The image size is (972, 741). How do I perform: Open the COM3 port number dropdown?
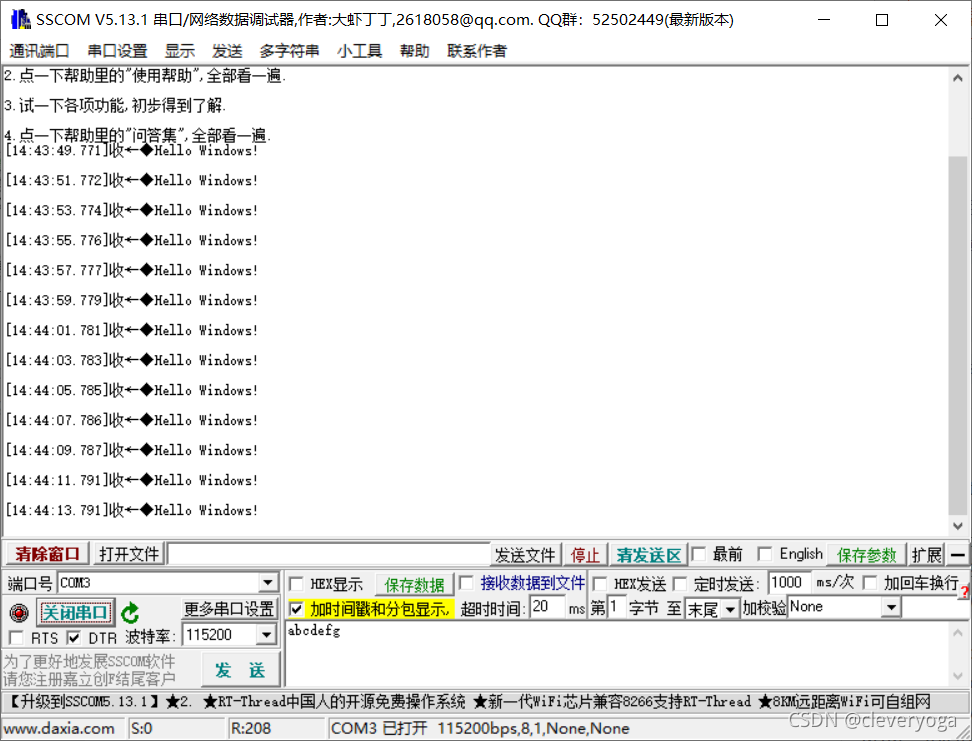(x=268, y=583)
